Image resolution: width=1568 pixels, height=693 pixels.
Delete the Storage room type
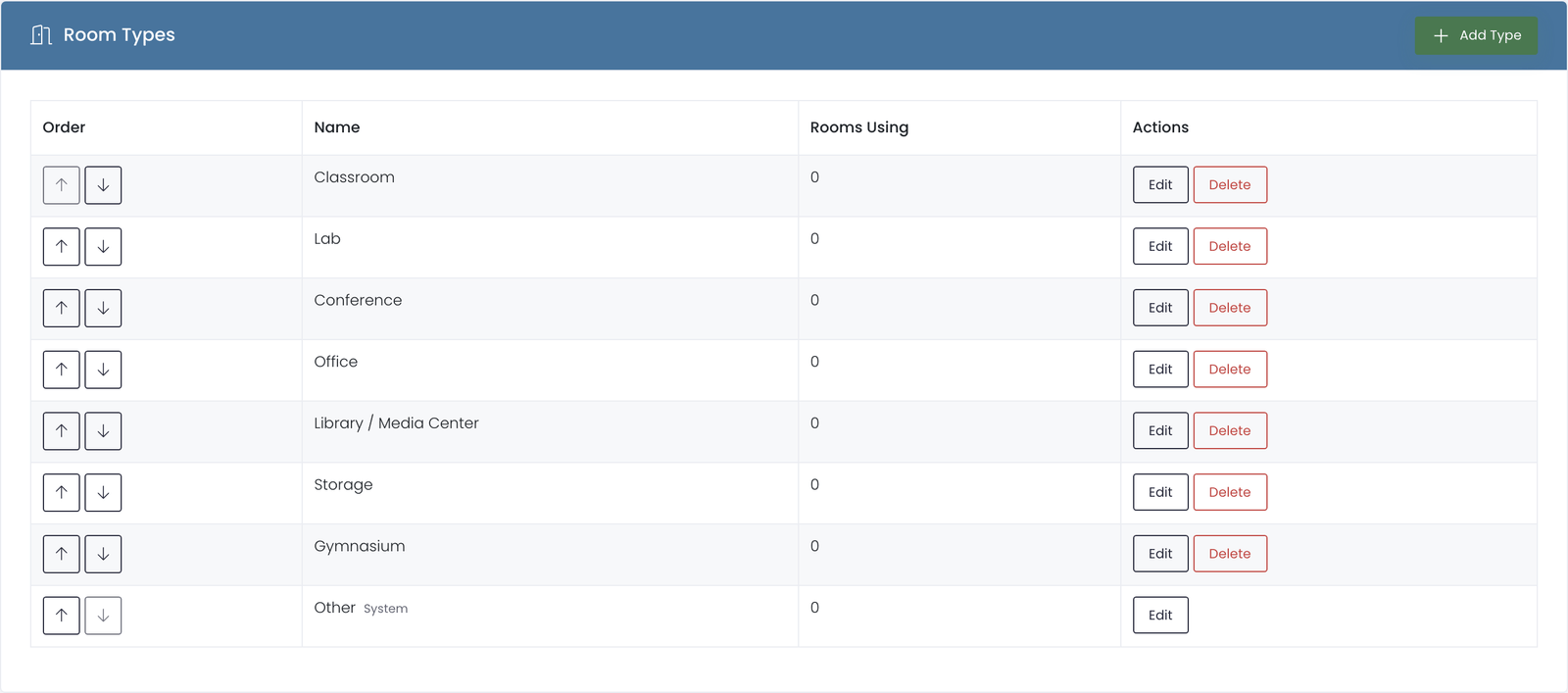(x=1230, y=492)
